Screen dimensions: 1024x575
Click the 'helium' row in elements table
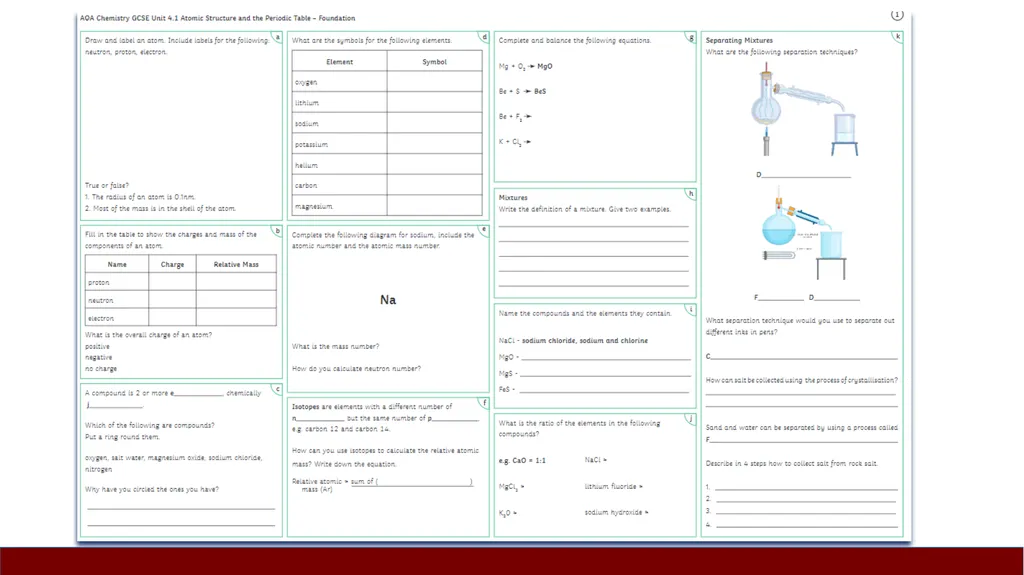tap(387, 165)
